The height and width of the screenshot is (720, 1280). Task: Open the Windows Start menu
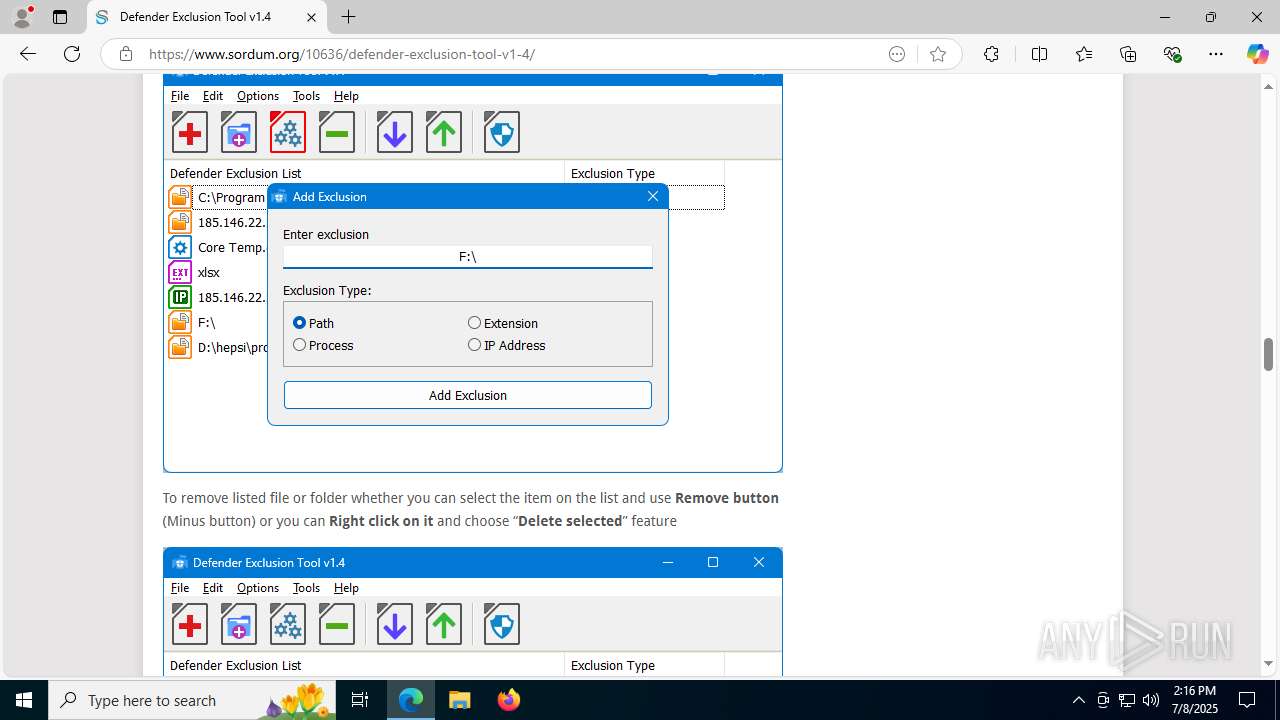(x=24, y=700)
